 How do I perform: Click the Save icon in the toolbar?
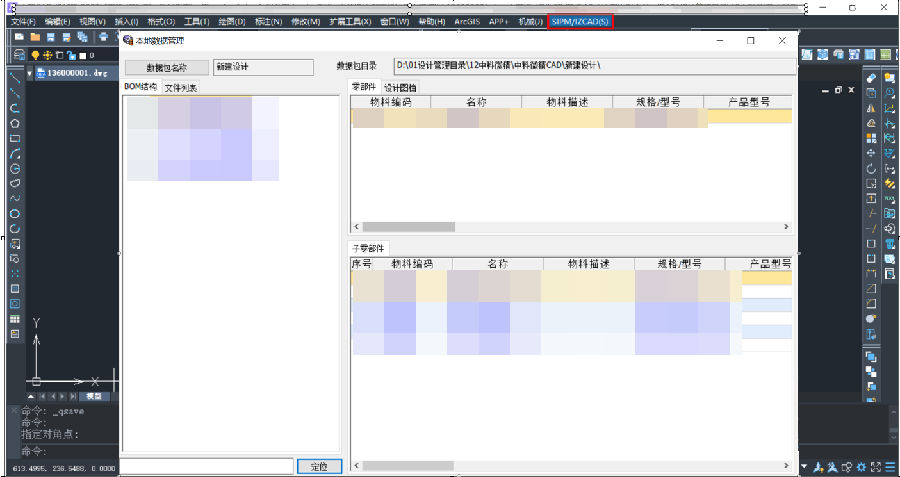coord(51,37)
